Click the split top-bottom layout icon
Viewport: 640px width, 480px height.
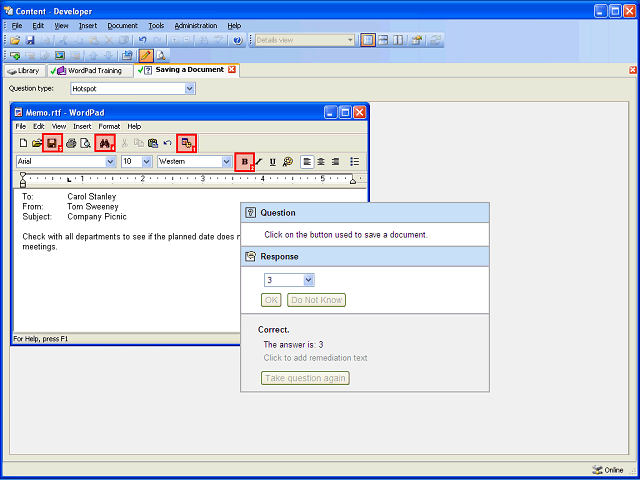pos(383,40)
